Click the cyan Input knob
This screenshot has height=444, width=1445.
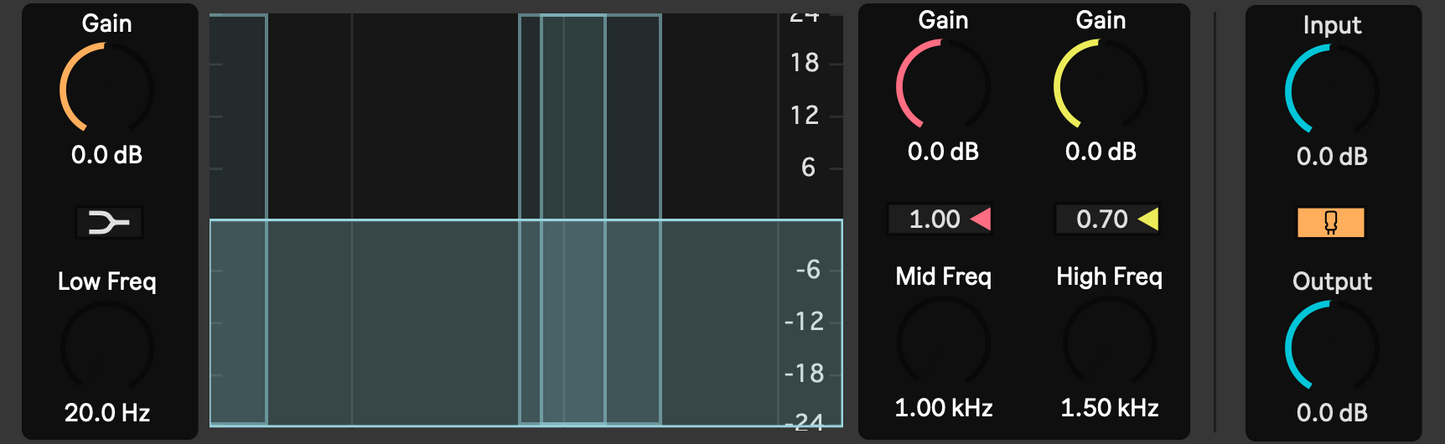tap(1331, 91)
